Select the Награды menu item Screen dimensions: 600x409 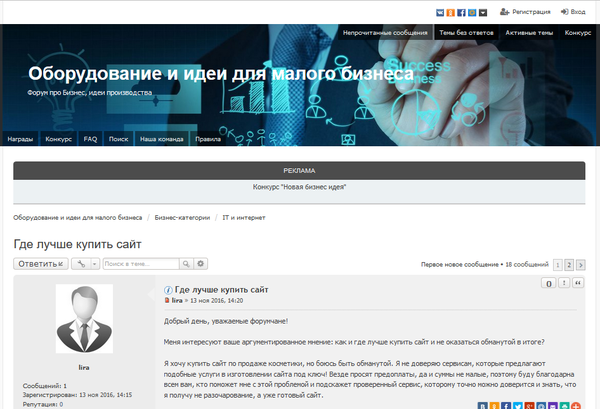click(x=20, y=139)
